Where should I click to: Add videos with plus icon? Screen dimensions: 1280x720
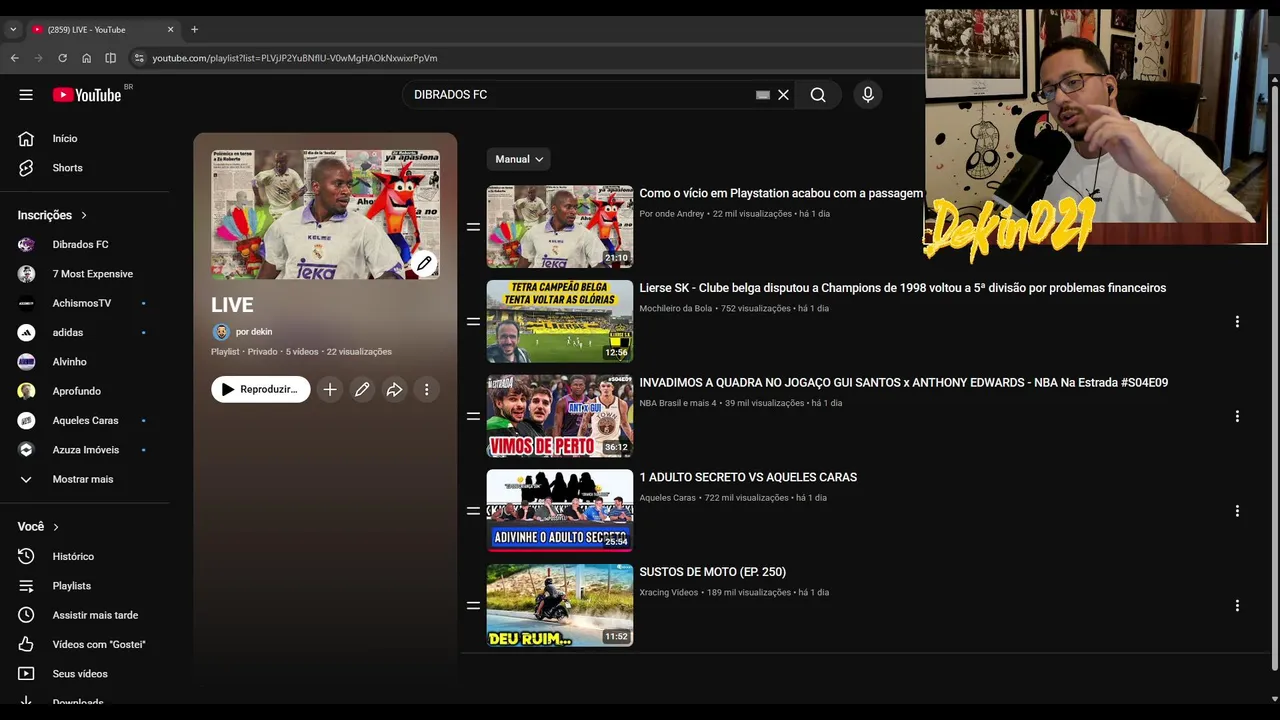[x=330, y=390]
